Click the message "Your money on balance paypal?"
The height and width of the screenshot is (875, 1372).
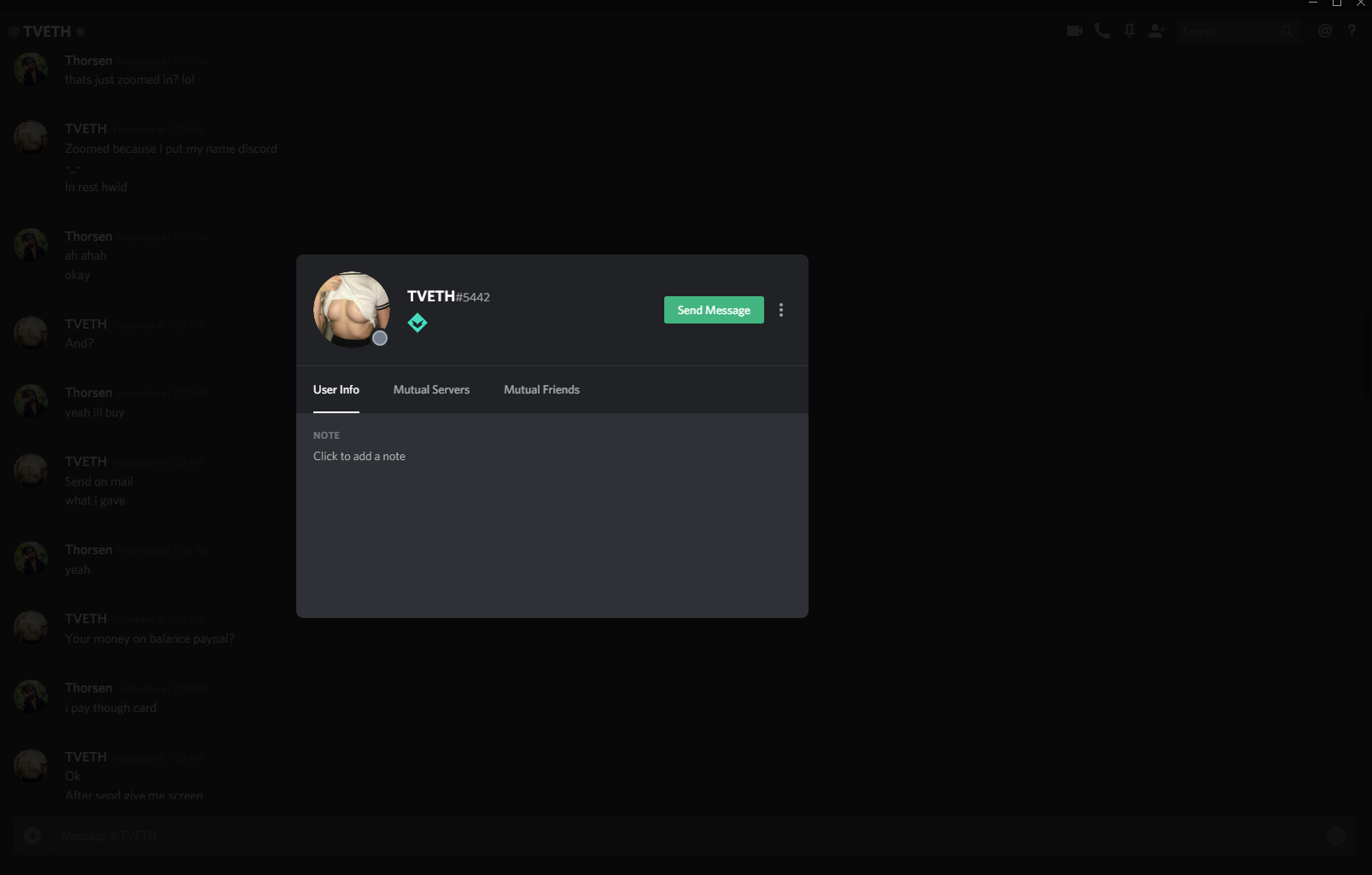tap(149, 639)
